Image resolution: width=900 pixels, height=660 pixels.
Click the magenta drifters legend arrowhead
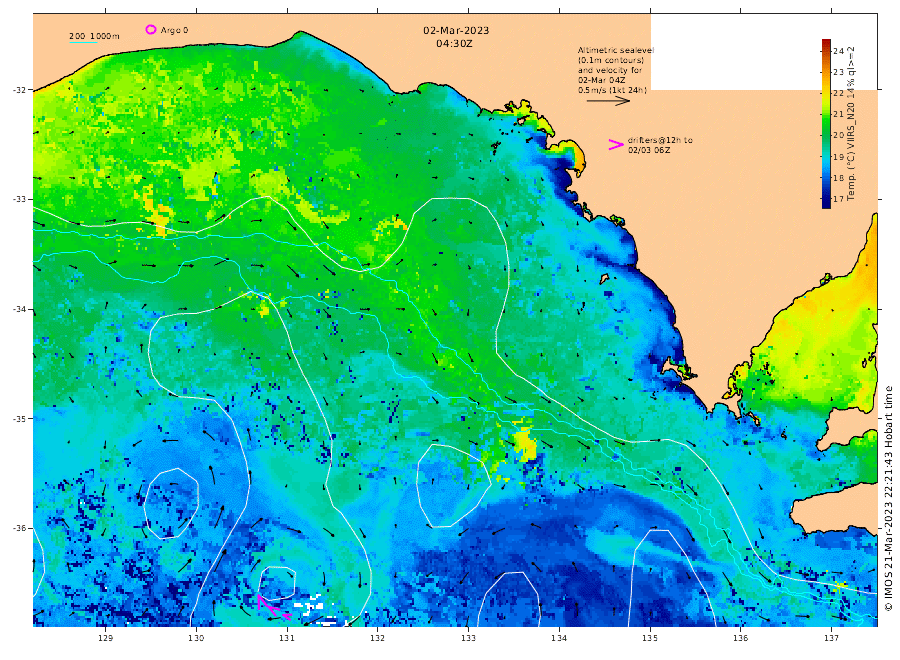[616, 145]
